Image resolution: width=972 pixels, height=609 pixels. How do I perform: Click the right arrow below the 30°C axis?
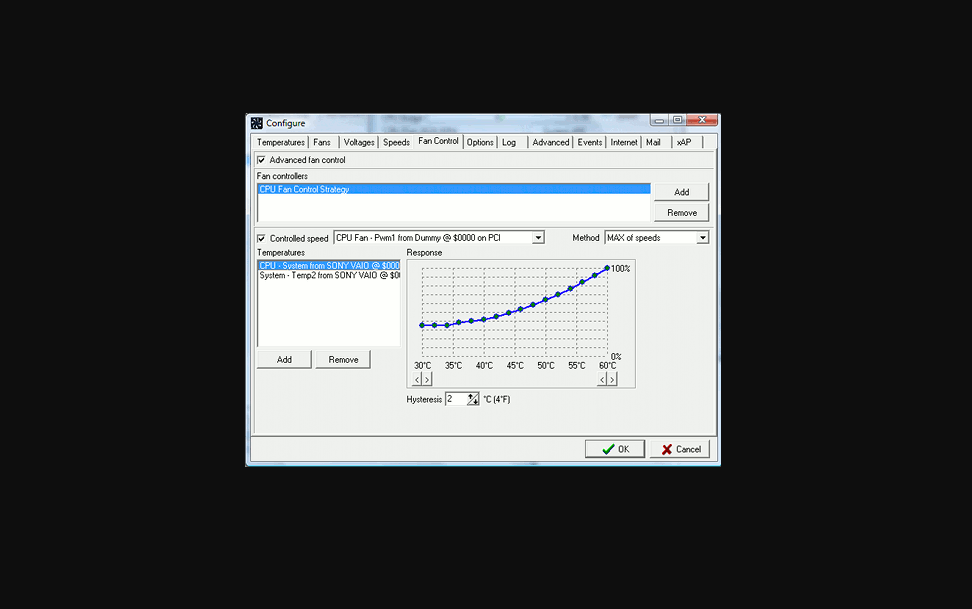[x=425, y=379]
